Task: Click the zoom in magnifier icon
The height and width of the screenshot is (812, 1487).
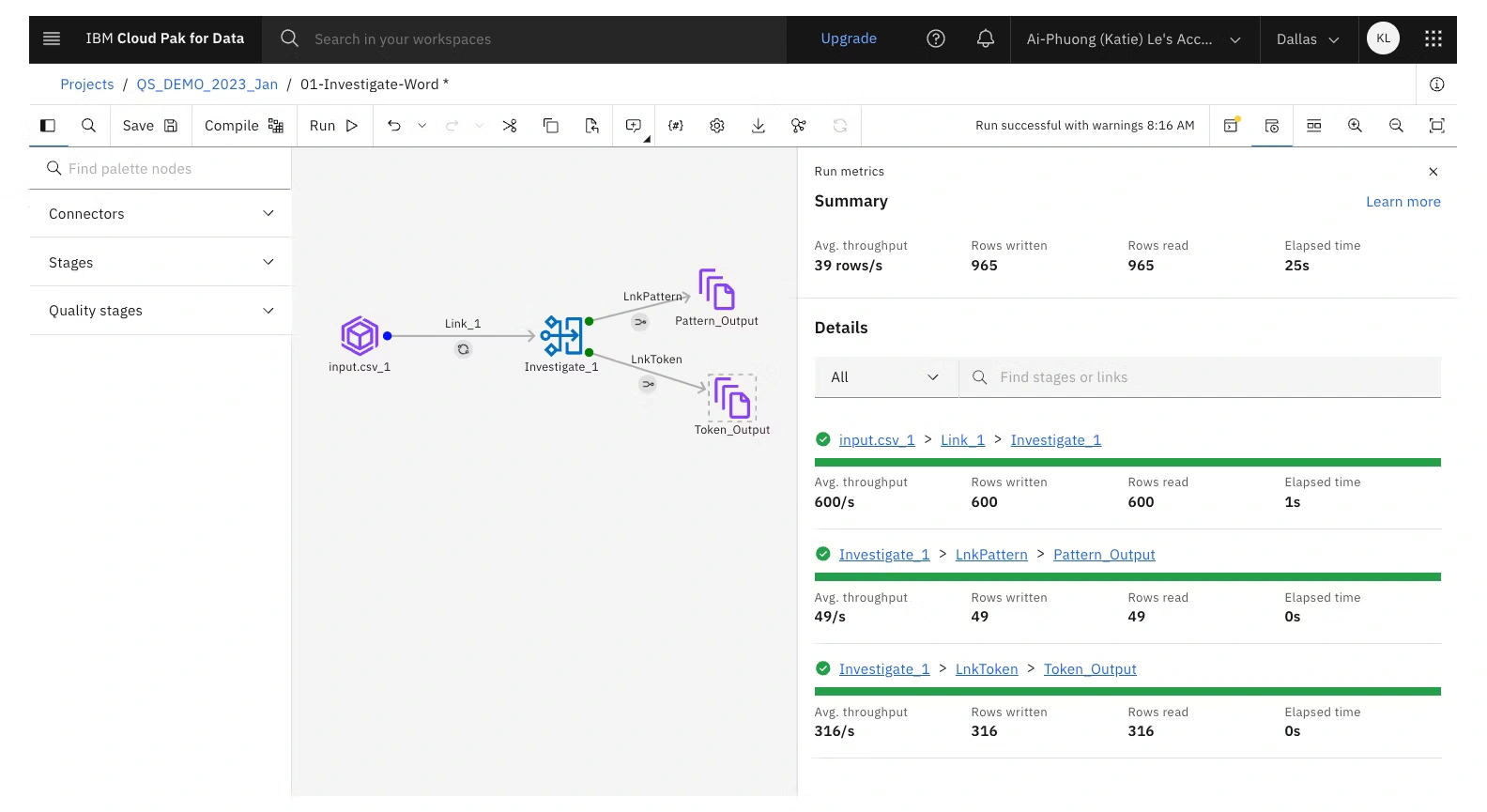Action: pyautogui.click(x=1355, y=126)
